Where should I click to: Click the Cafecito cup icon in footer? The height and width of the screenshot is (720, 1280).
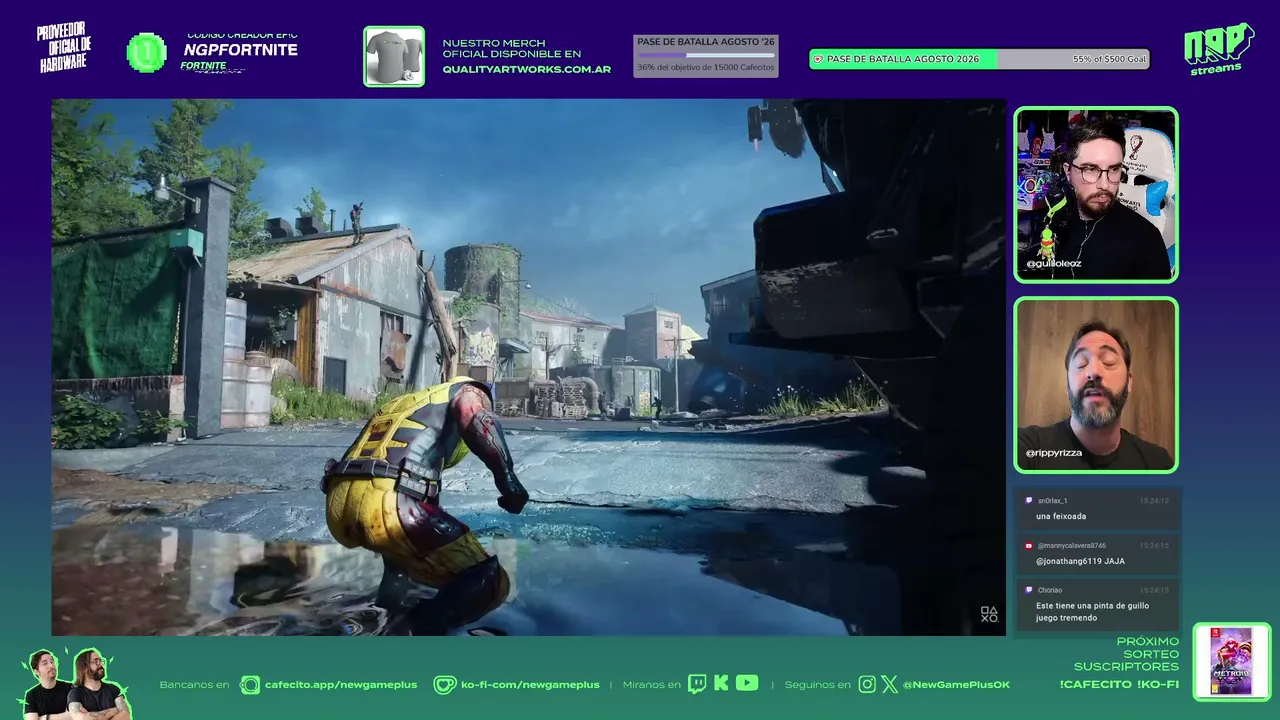(x=250, y=685)
